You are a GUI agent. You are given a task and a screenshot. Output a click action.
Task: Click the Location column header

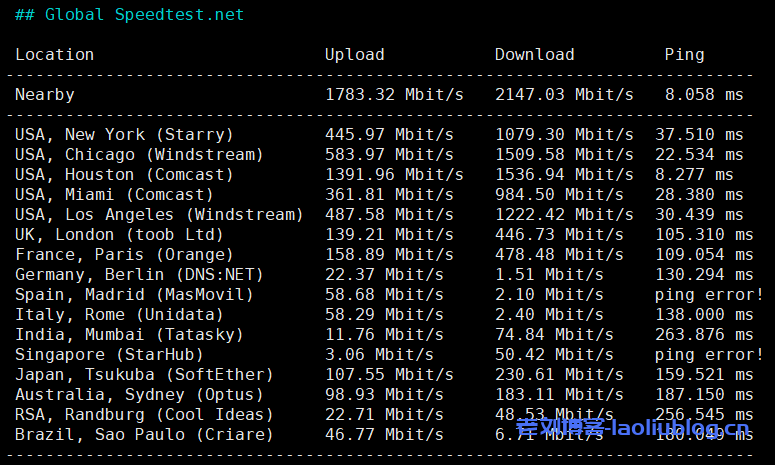pyautogui.click(x=54, y=55)
